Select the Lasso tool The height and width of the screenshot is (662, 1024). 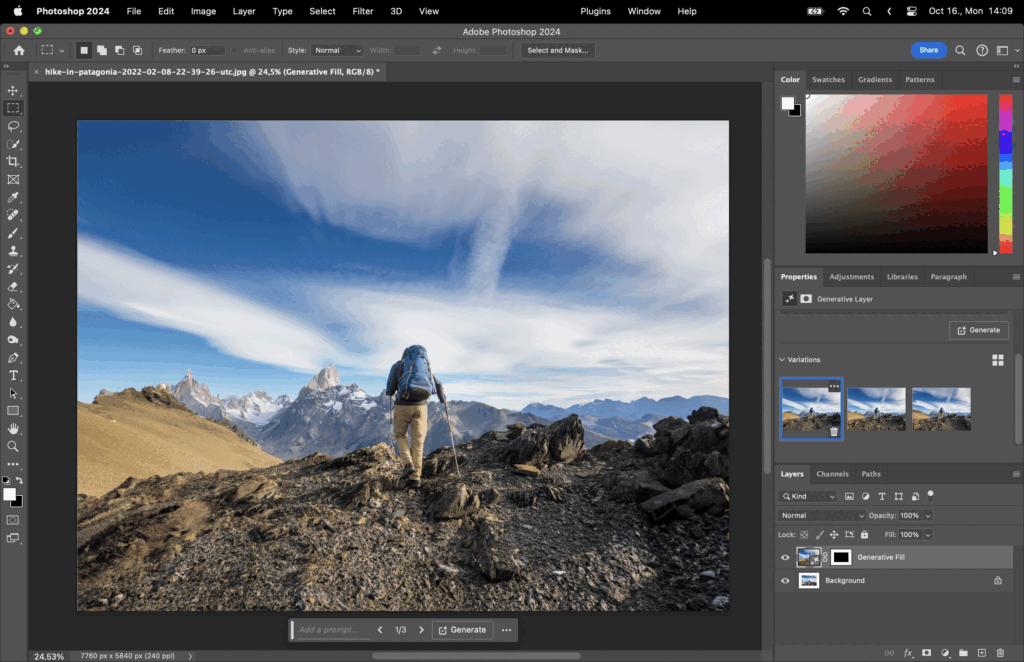pyautogui.click(x=13, y=126)
